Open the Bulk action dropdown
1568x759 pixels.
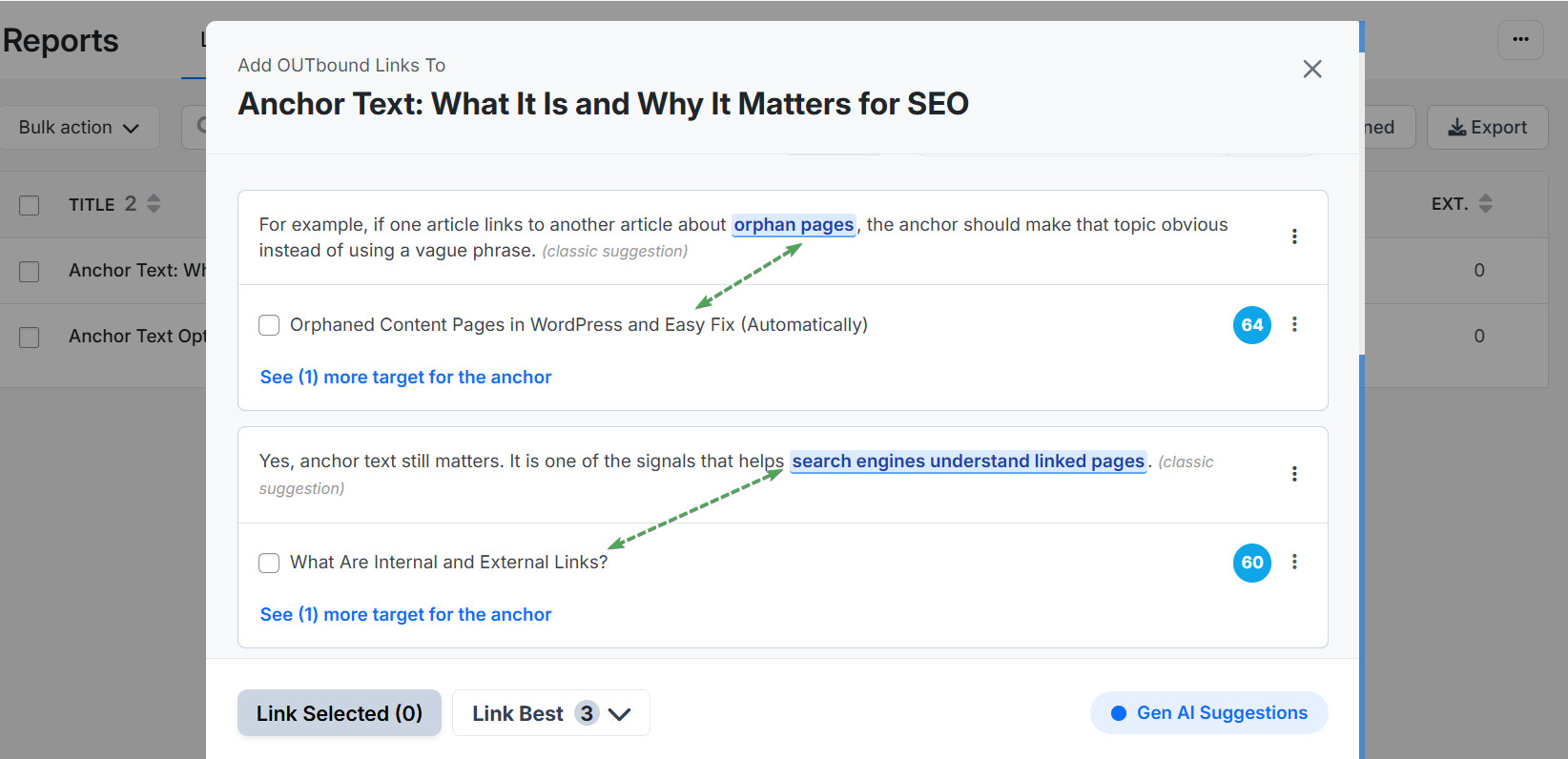tap(79, 127)
